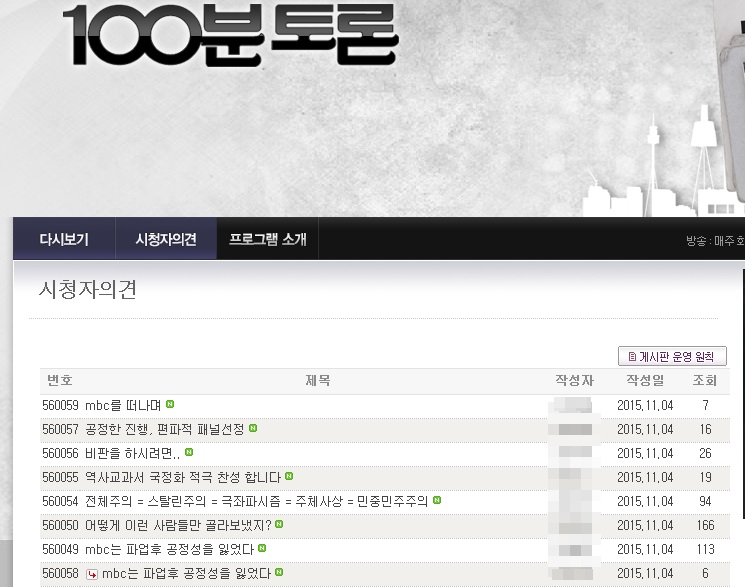This screenshot has width=745, height=587.
Task: Click the 작성일 column header
Action: click(645, 380)
